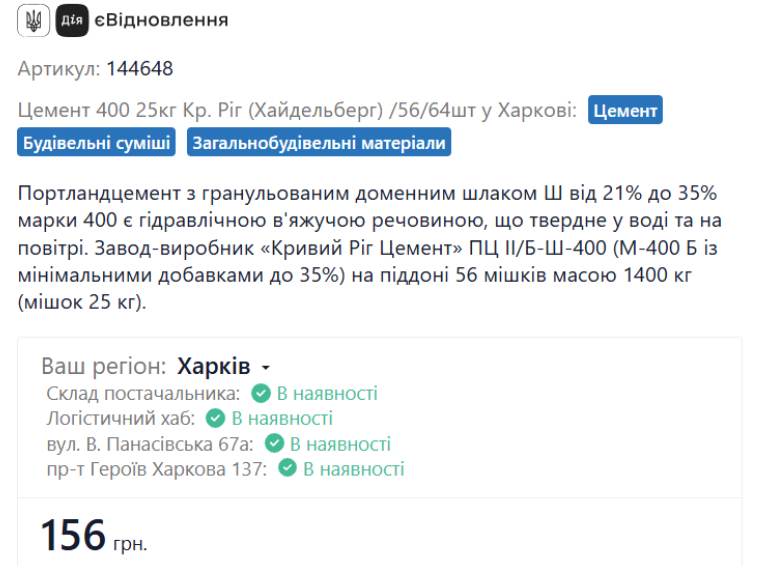Click the вул. В. Панасівська 67а address
Screen dimensions: 764x571
click(x=150, y=444)
